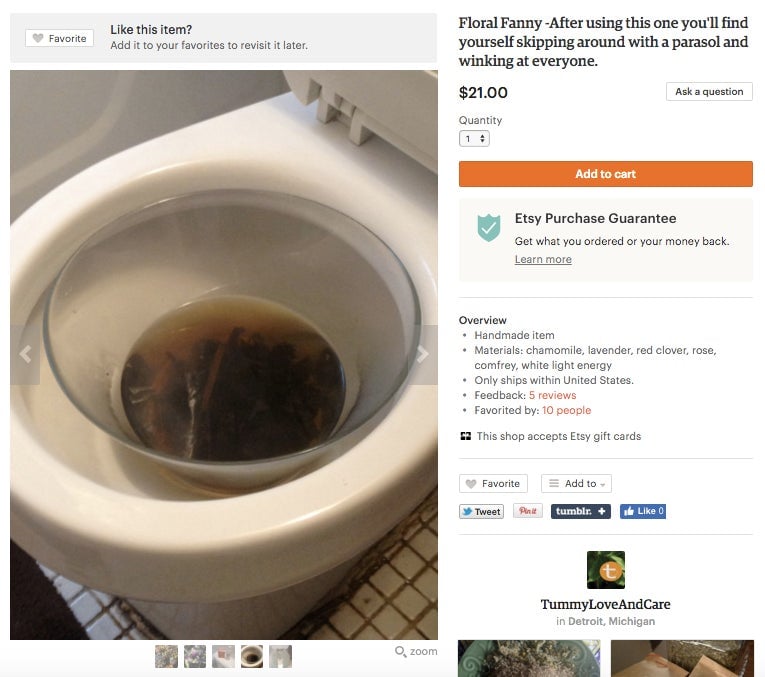Select the fourth photo thumbnail
Image resolution: width=765 pixels, height=677 pixels.
click(x=252, y=656)
